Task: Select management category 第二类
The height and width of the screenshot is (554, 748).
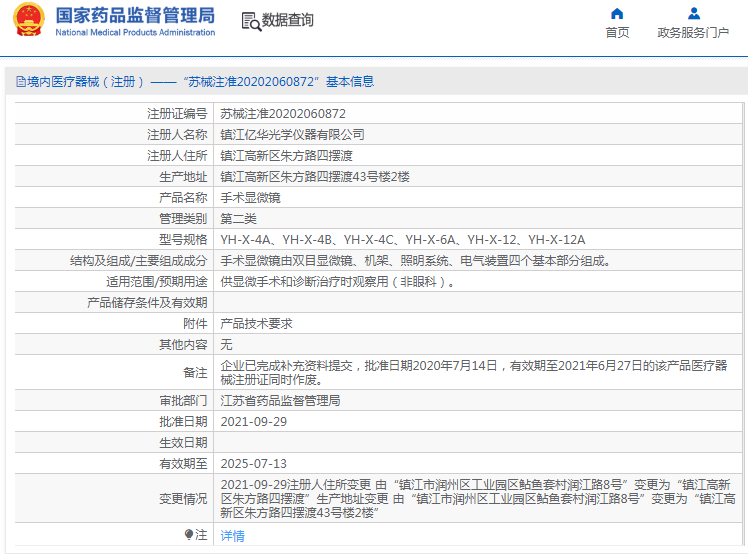Action: (239, 219)
